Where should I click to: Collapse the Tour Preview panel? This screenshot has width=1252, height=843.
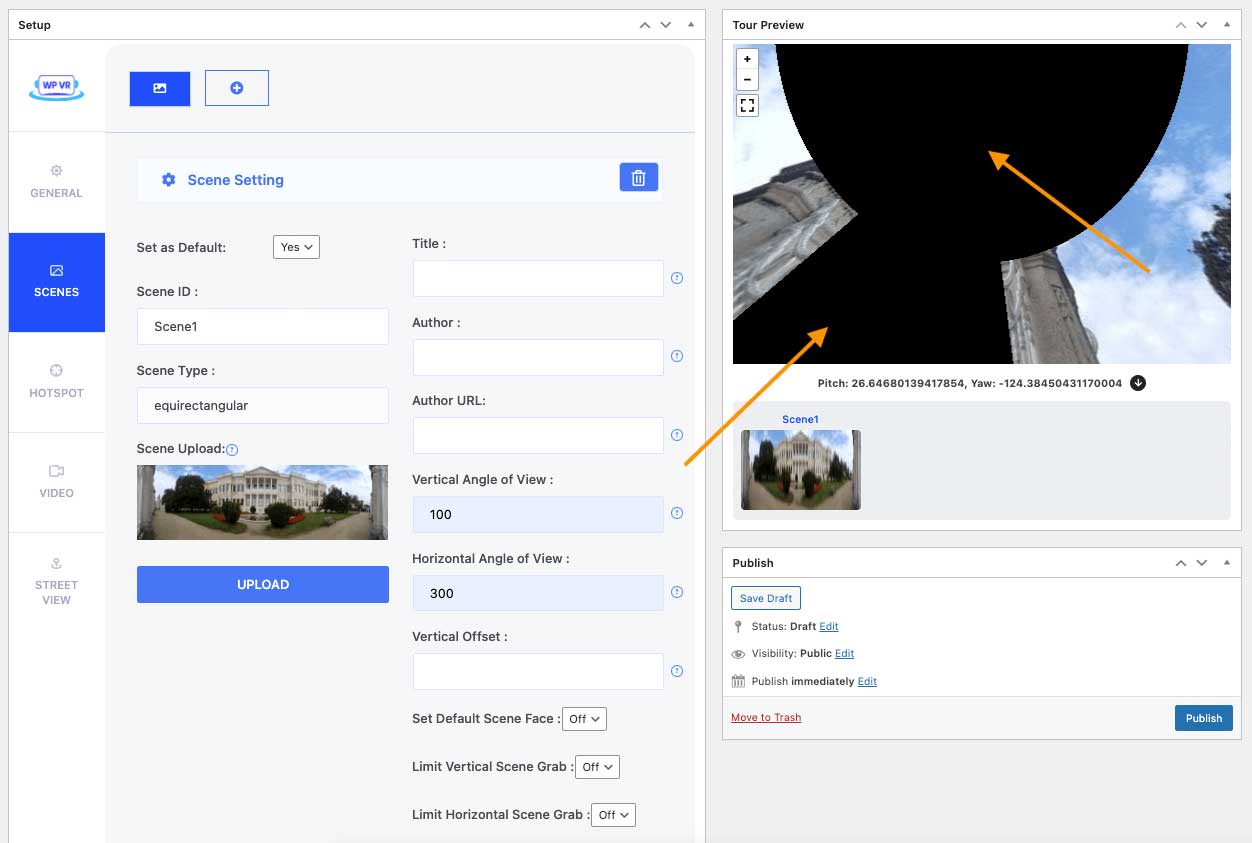click(x=1226, y=25)
